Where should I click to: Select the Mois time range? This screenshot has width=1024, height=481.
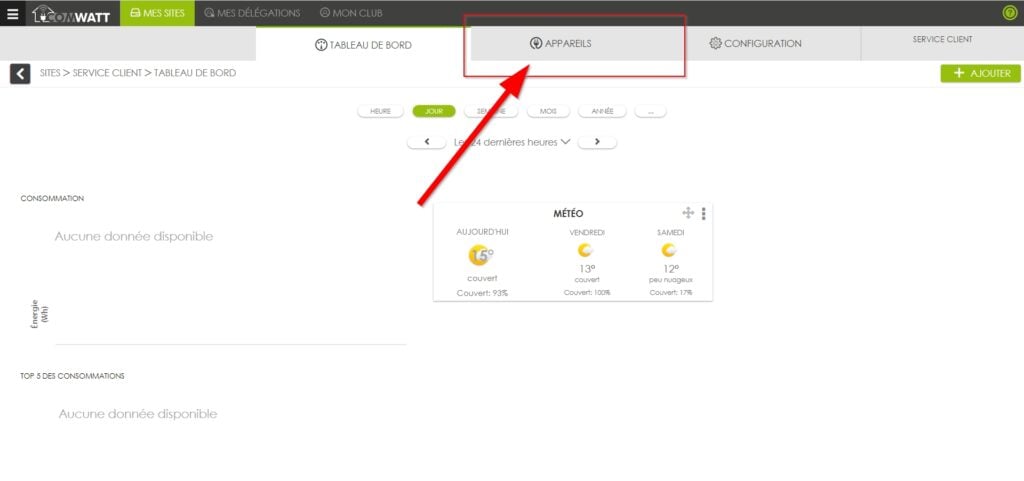pos(548,111)
